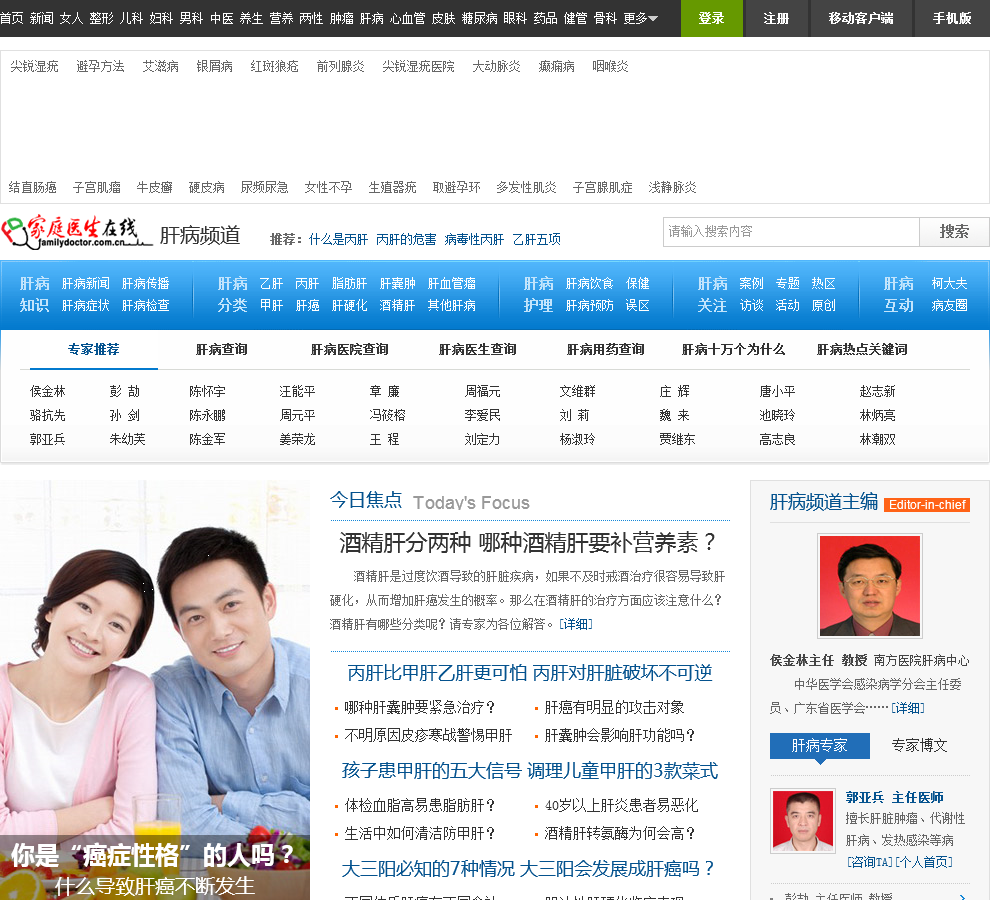Open 柯大夫 in blue navigation
Image resolution: width=990 pixels, height=900 pixels.
click(x=950, y=284)
